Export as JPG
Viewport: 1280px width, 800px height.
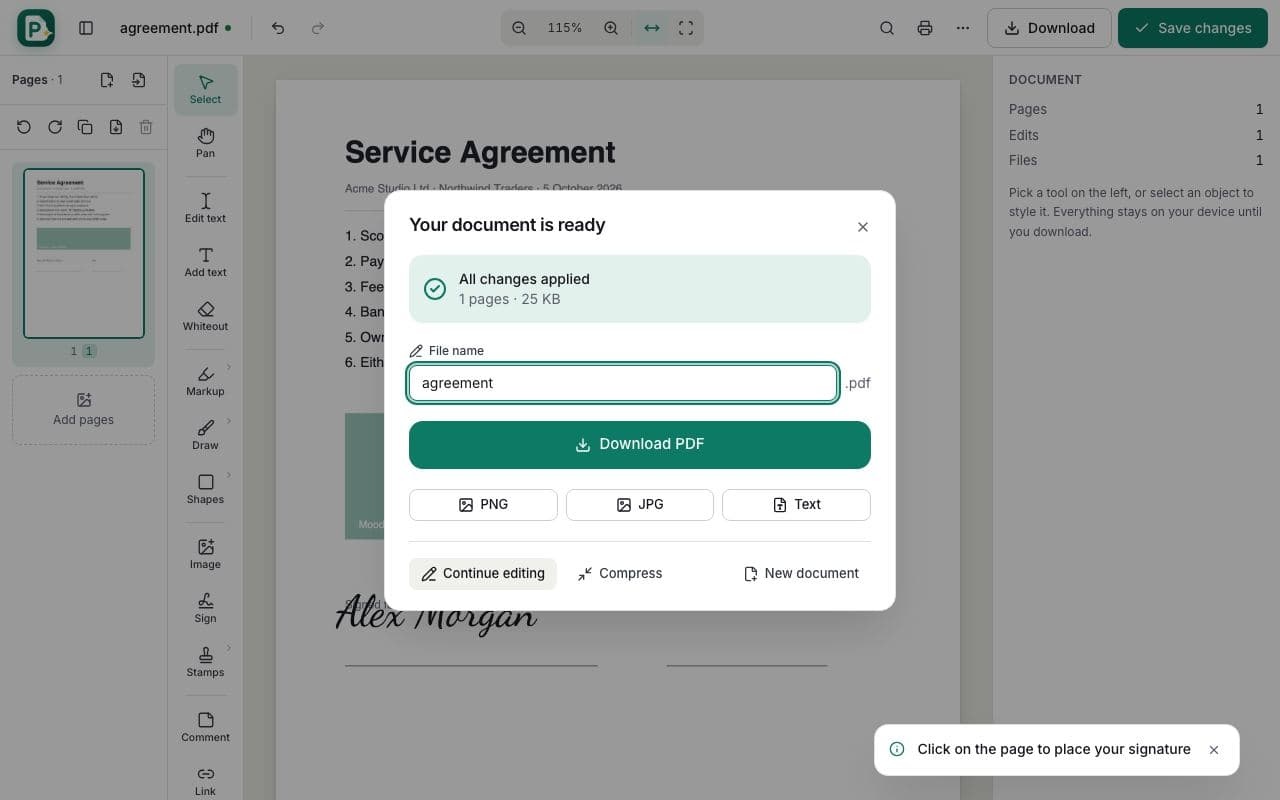[640, 505]
